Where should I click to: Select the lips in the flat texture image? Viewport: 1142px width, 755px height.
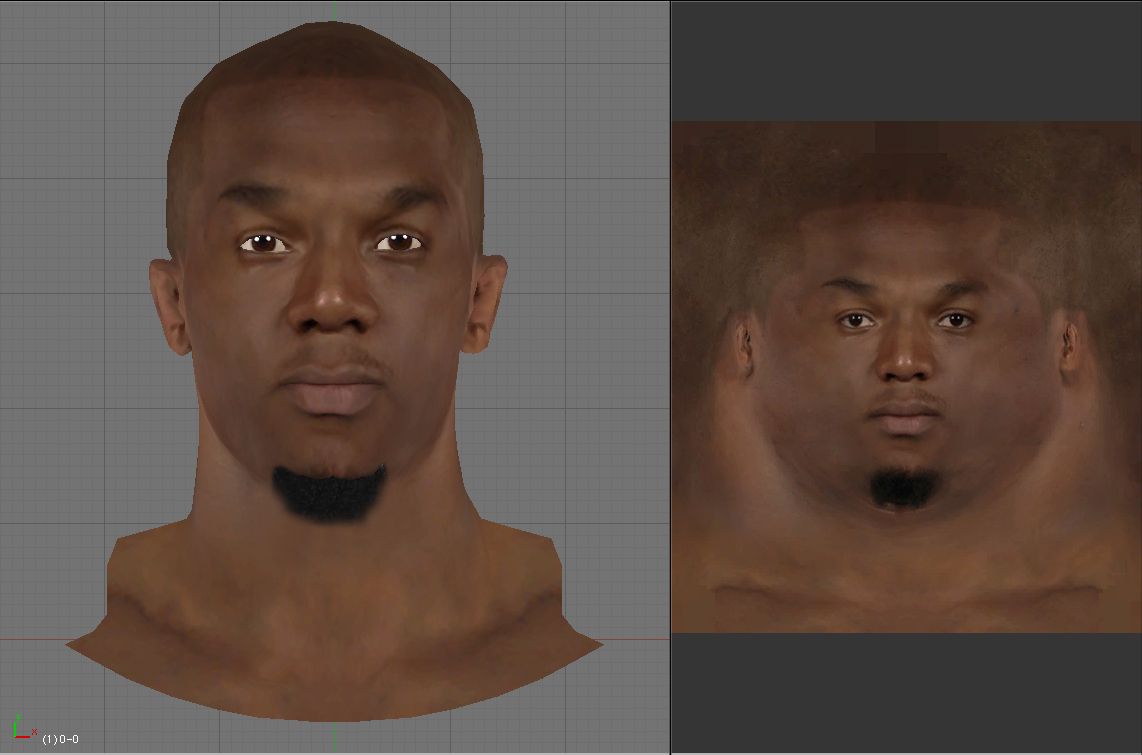pos(904,420)
